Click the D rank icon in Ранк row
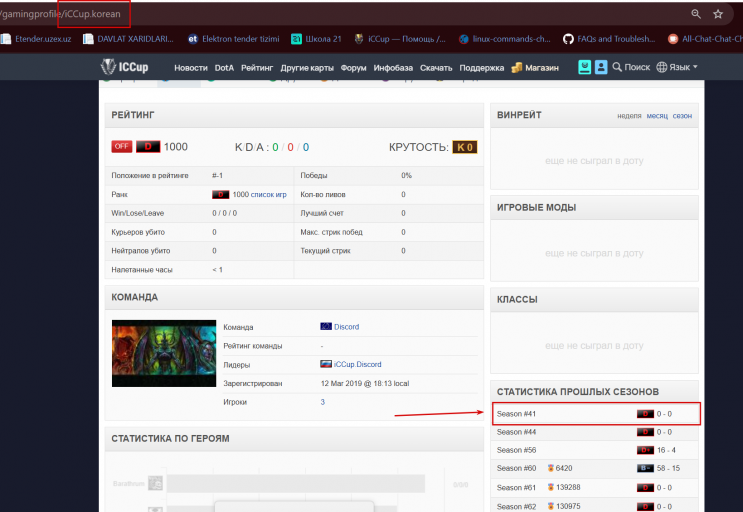The image size is (743, 512). (x=220, y=194)
